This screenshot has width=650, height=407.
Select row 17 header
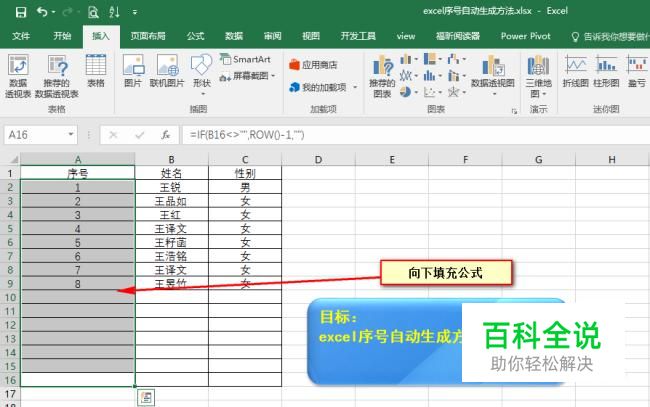(10, 394)
